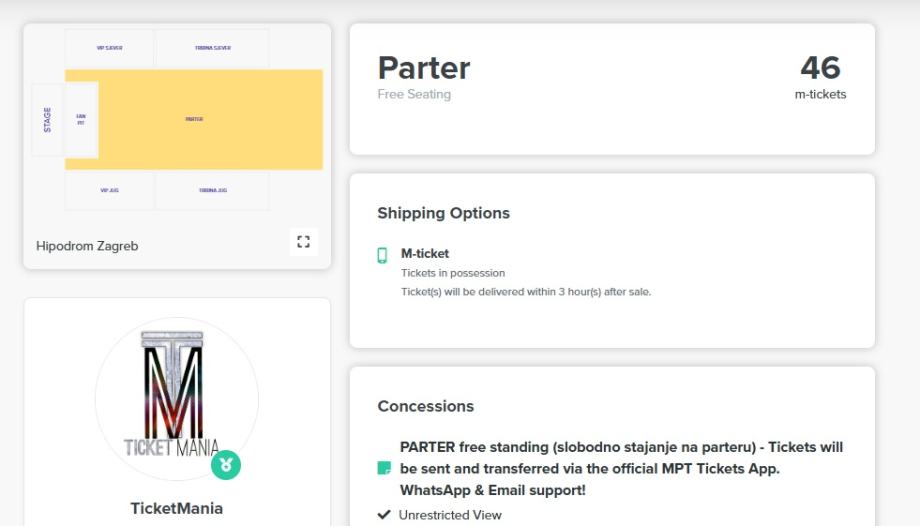Image resolution: width=920 pixels, height=526 pixels.
Task: Choose the Tribina Sjever section on map
Action: point(212,48)
